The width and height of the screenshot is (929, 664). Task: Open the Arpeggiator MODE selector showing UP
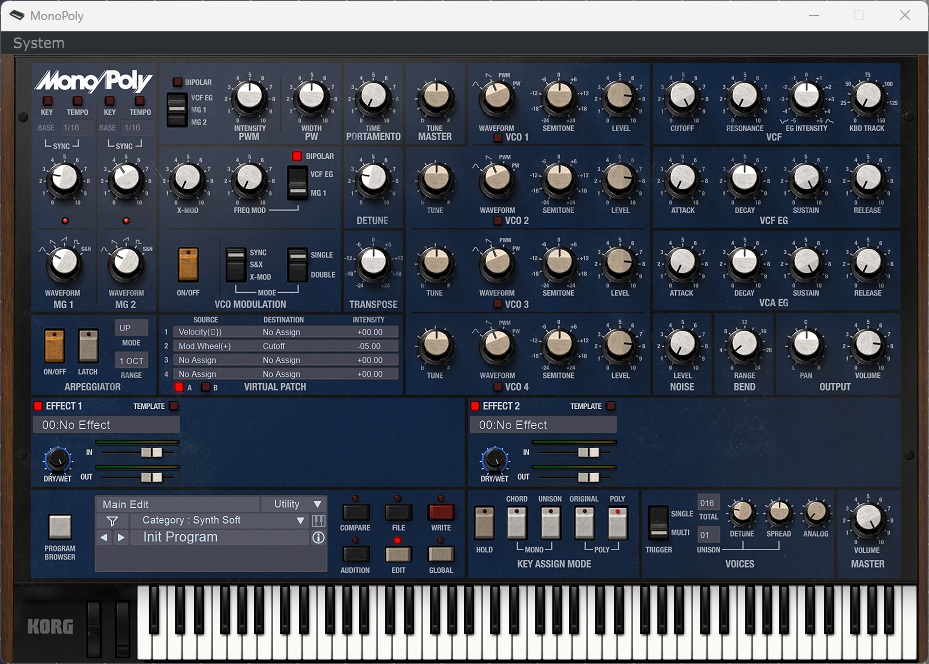(x=131, y=328)
